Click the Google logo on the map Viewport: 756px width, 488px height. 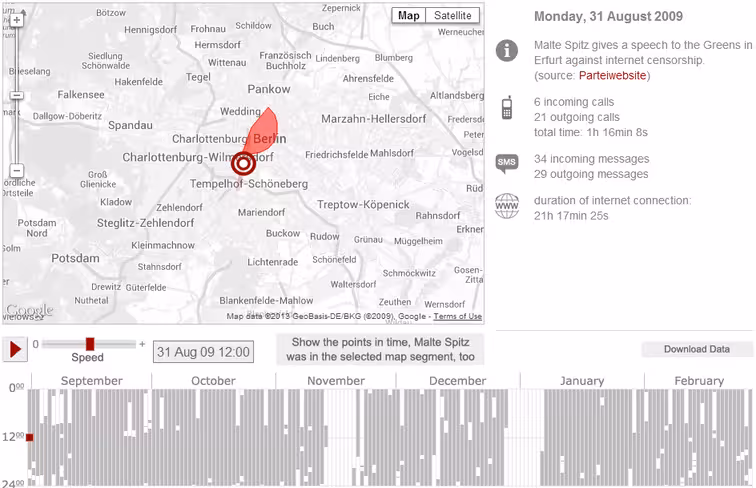click(x=29, y=310)
